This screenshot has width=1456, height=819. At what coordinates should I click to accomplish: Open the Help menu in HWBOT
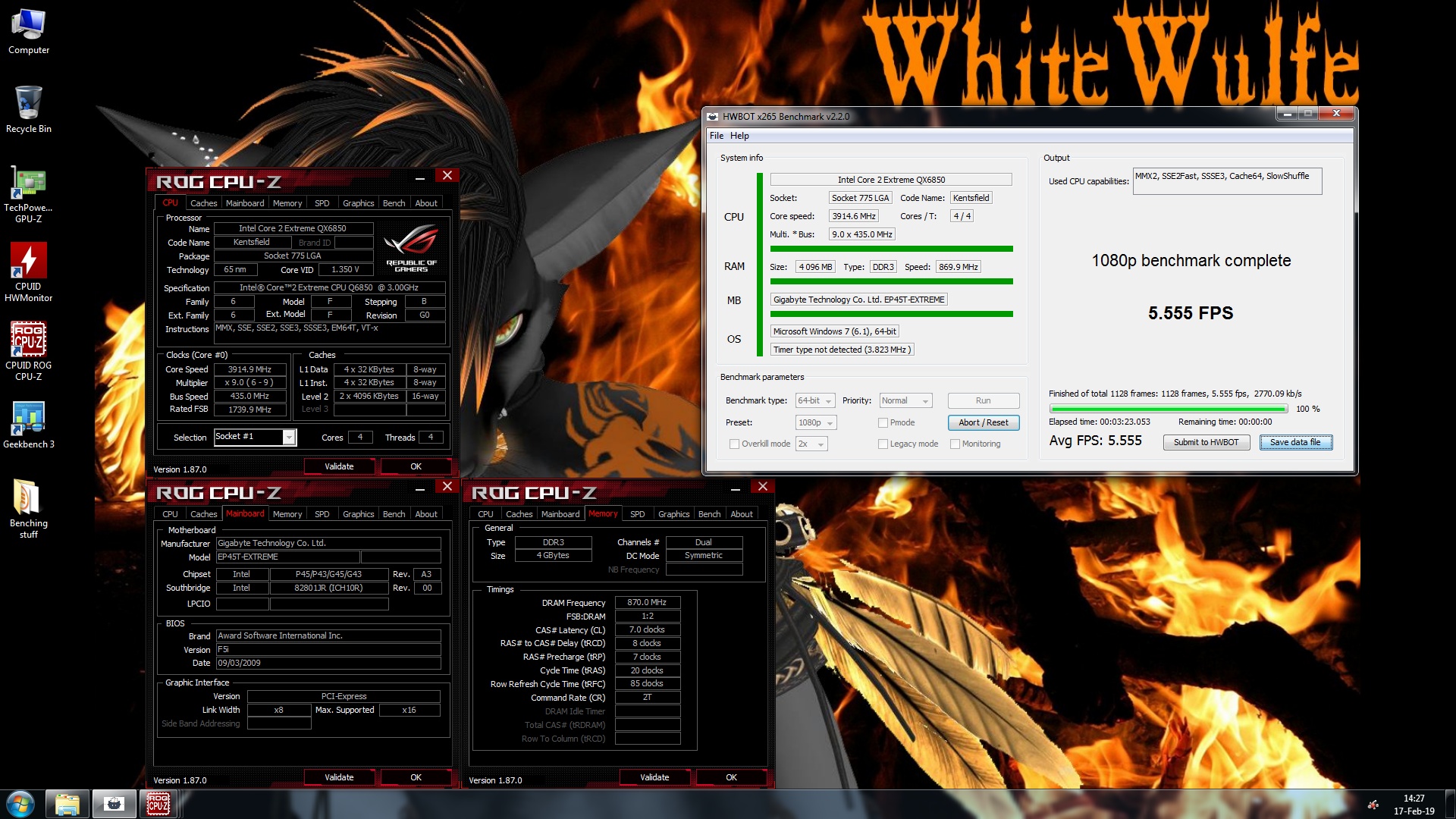pyautogui.click(x=739, y=136)
